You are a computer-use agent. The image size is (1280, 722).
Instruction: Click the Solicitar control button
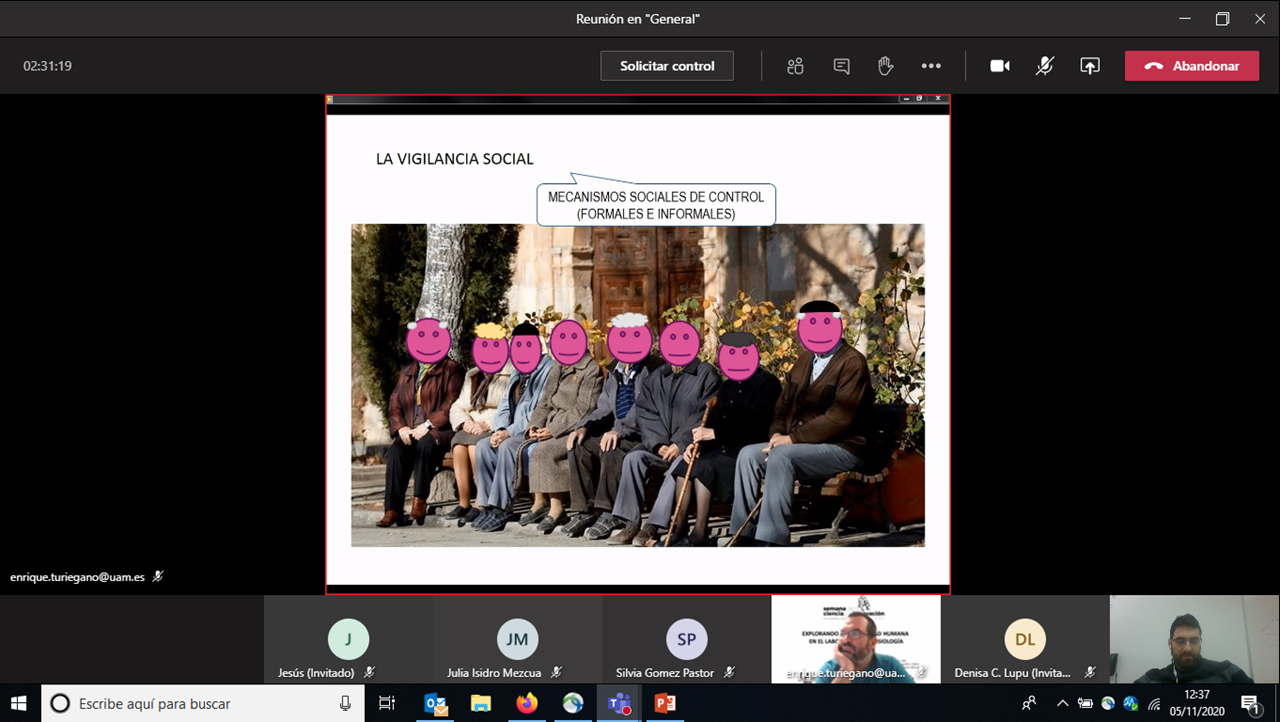click(x=667, y=66)
